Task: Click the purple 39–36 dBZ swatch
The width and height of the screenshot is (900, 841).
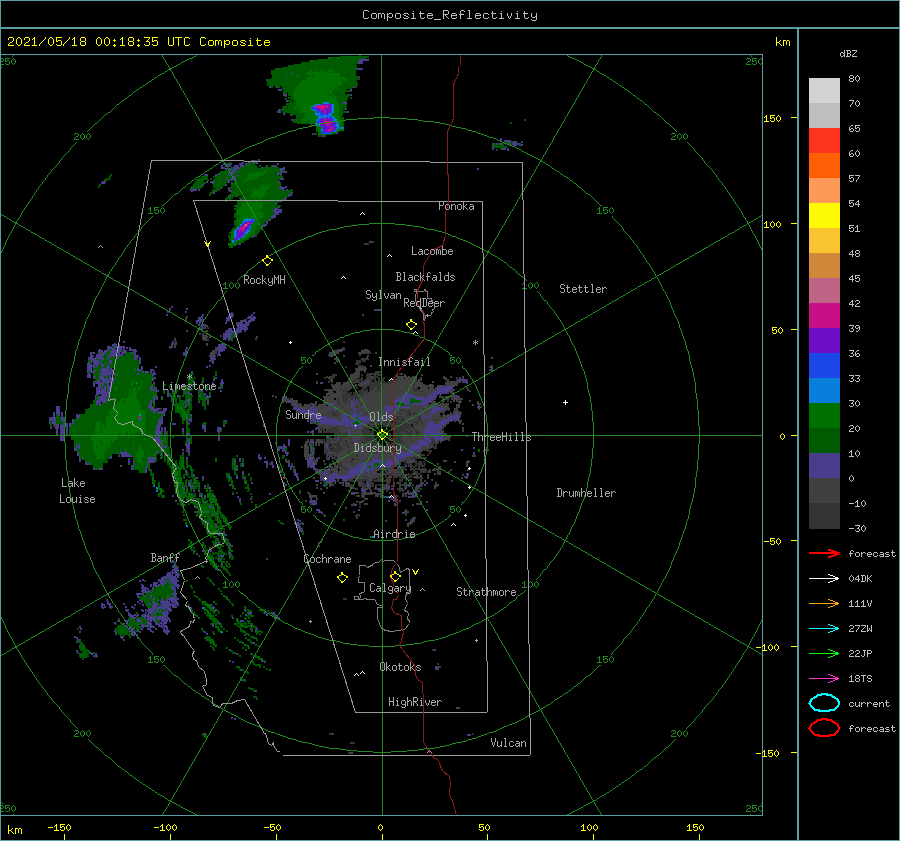Action: (824, 341)
